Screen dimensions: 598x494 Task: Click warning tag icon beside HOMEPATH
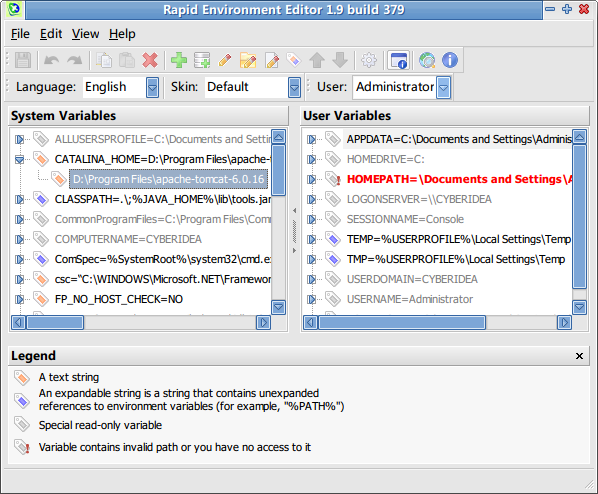pos(333,179)
